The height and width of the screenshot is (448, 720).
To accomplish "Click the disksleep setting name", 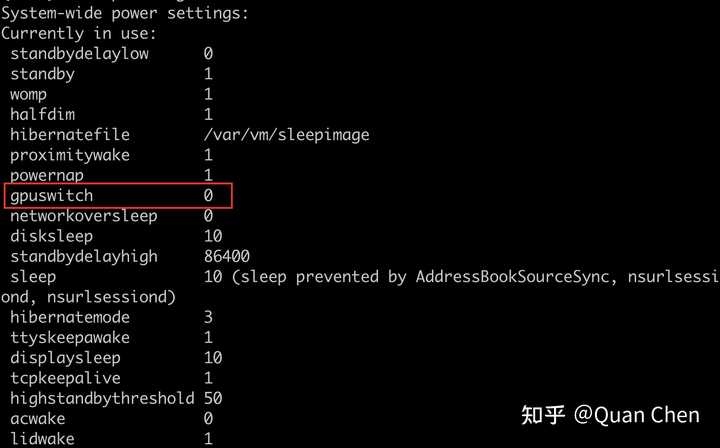I will [51, 236].
